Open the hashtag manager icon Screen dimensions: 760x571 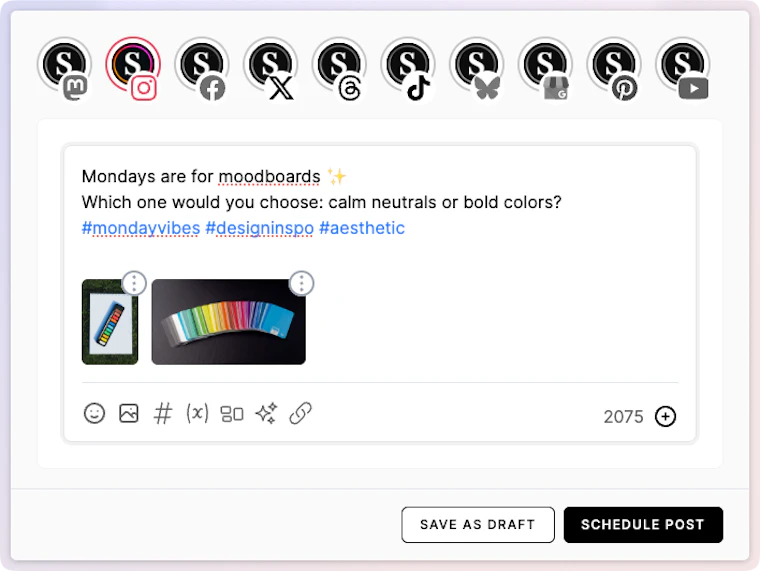point(163,414)
